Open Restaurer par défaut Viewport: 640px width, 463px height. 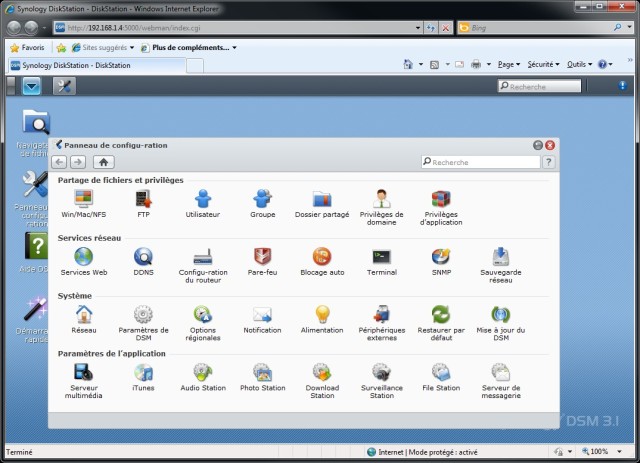(x=441, y=314)
